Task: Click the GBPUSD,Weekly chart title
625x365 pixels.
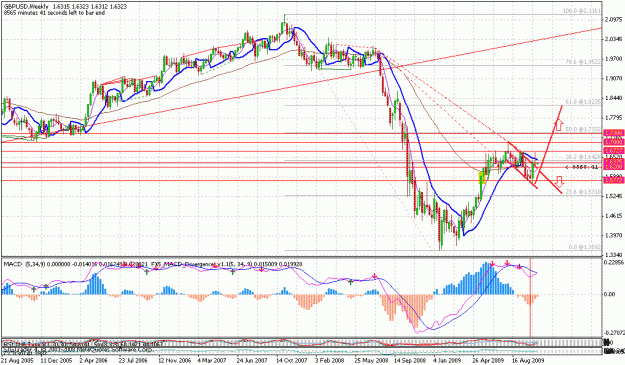Action: (x=26, y=7)
